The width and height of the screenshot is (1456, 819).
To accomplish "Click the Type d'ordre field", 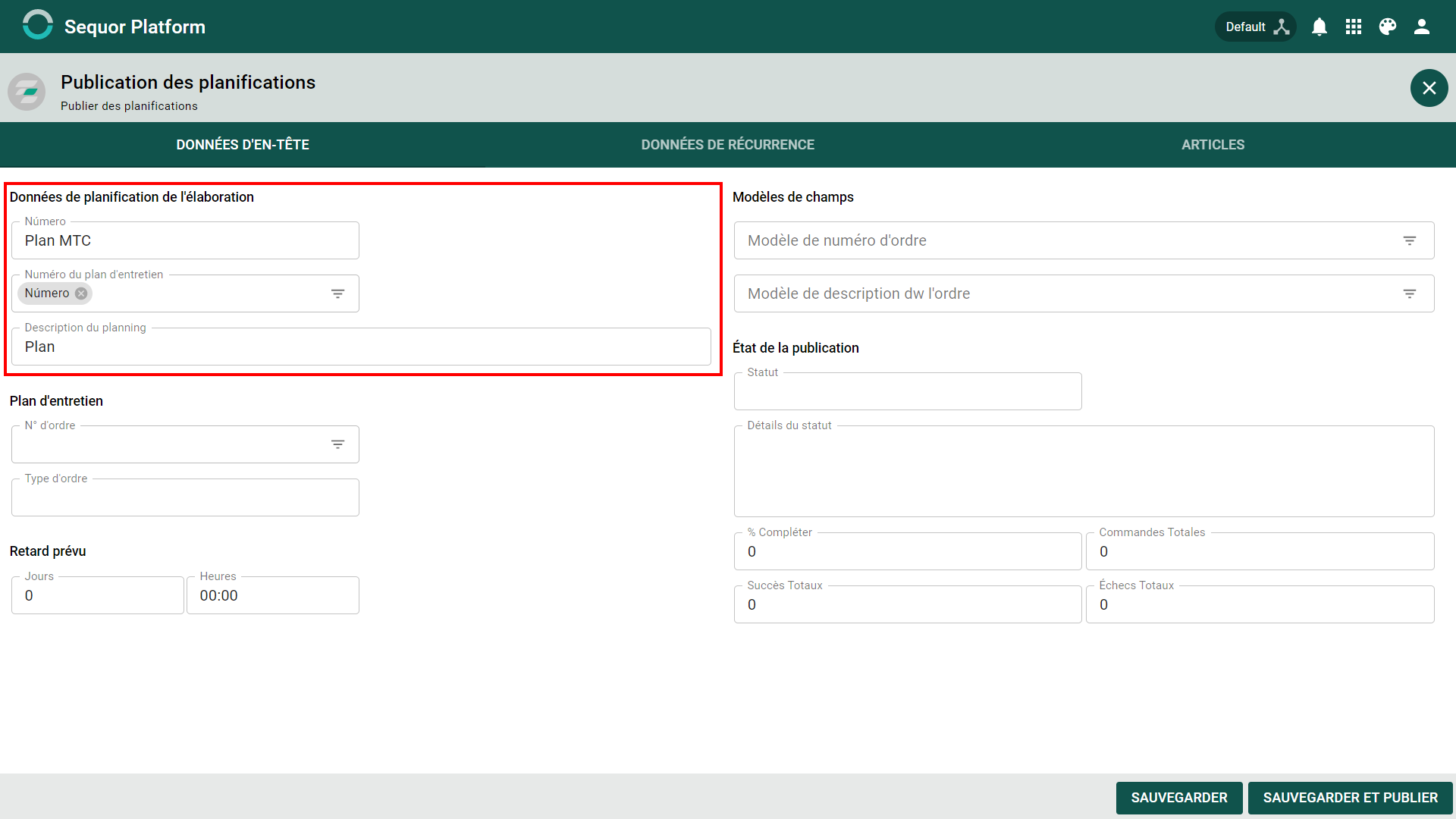I will [x=185, y=497].
